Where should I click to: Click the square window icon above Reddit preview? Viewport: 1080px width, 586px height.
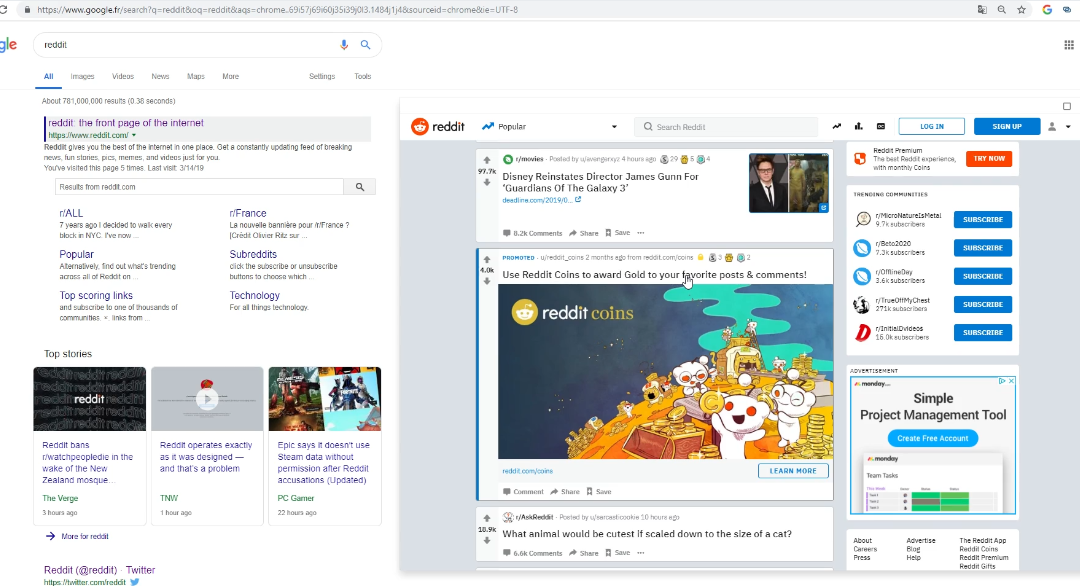(1067, 106)
